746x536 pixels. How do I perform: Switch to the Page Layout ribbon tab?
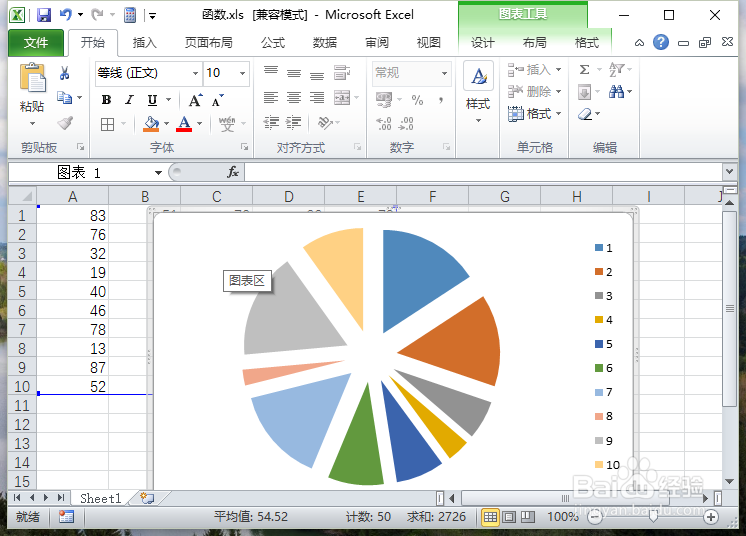click(208, 43)
